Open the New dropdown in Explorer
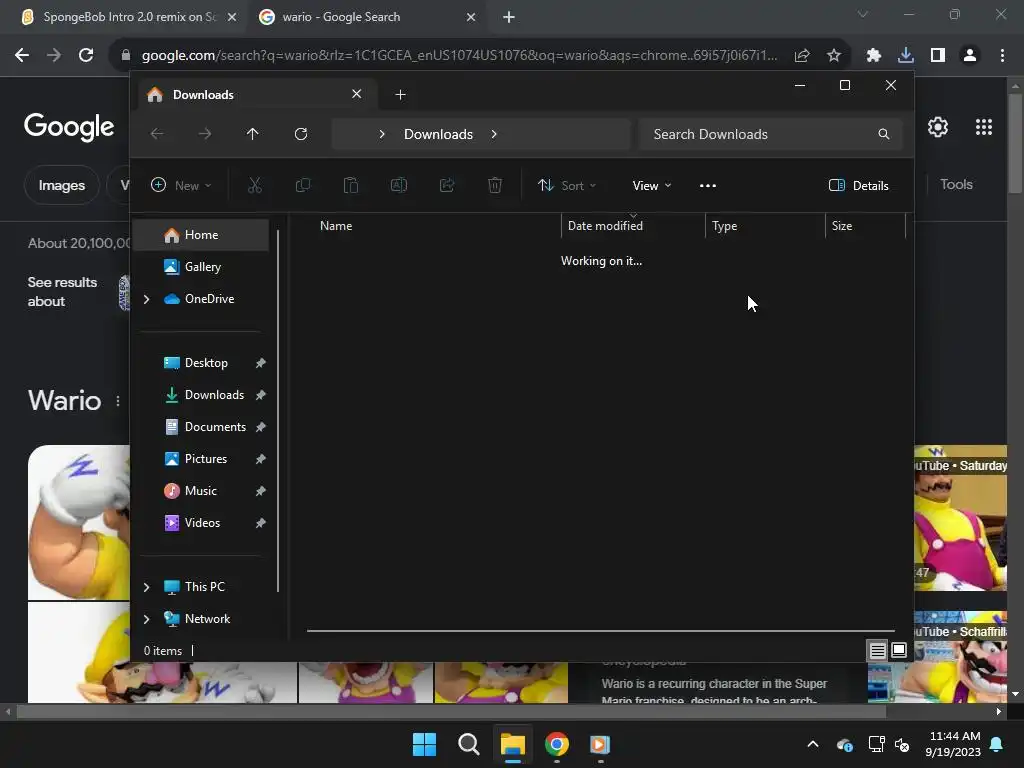Screen dimensions: 1024x768 tap(181, 185)
